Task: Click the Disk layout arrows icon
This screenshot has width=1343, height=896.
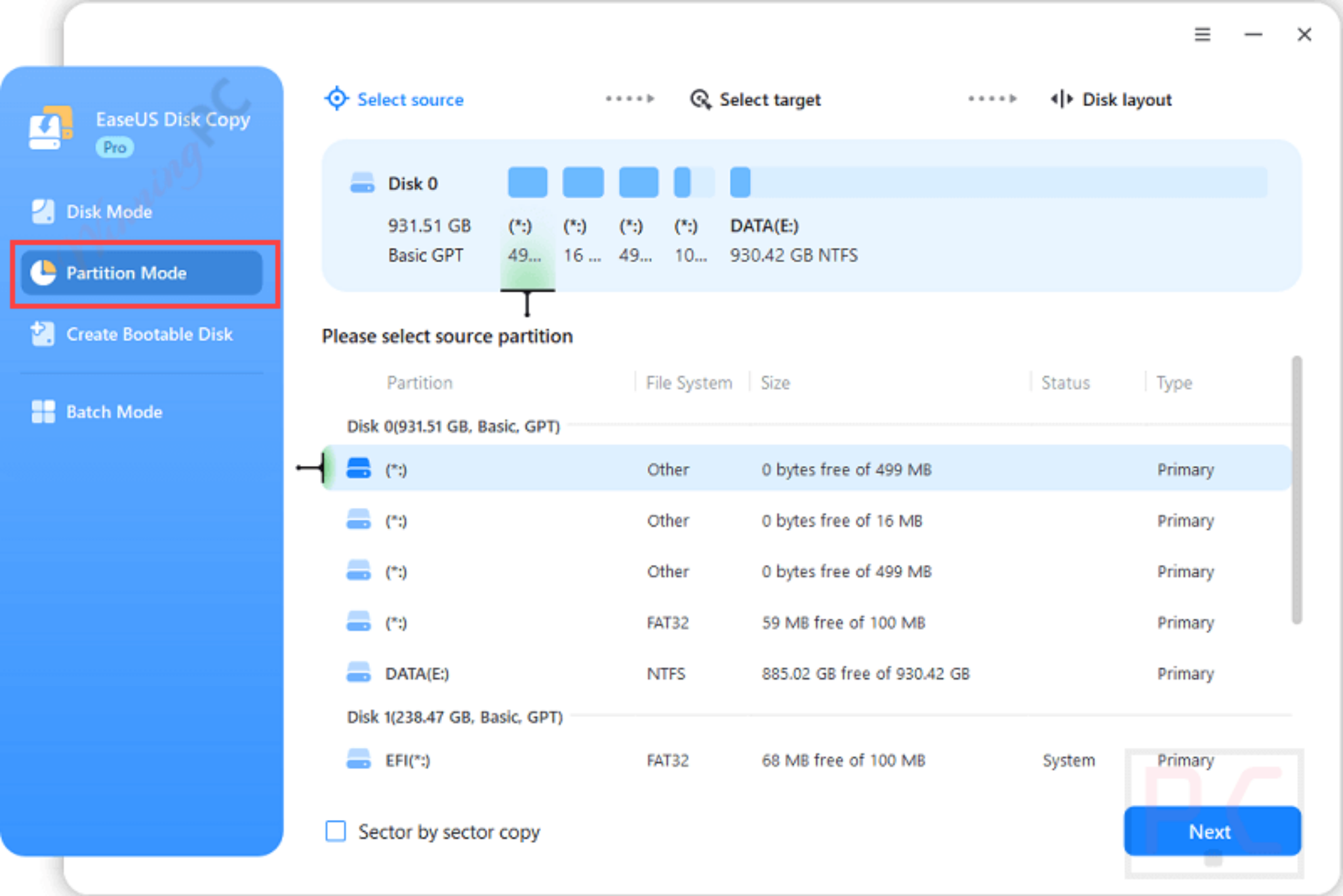Action: tap(1060, 99)
